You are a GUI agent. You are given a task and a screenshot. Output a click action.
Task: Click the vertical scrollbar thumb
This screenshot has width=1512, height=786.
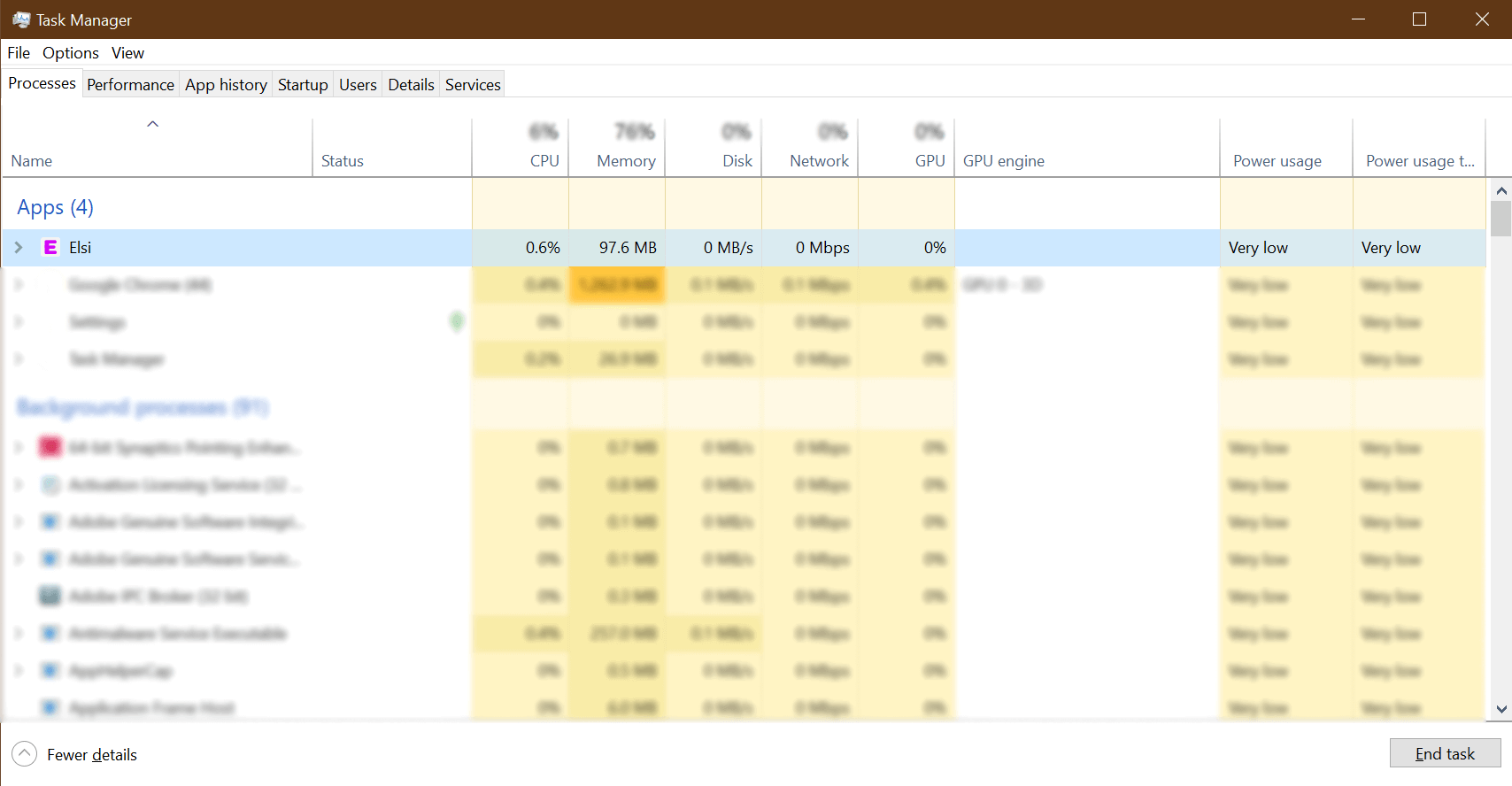(1500, 219)
